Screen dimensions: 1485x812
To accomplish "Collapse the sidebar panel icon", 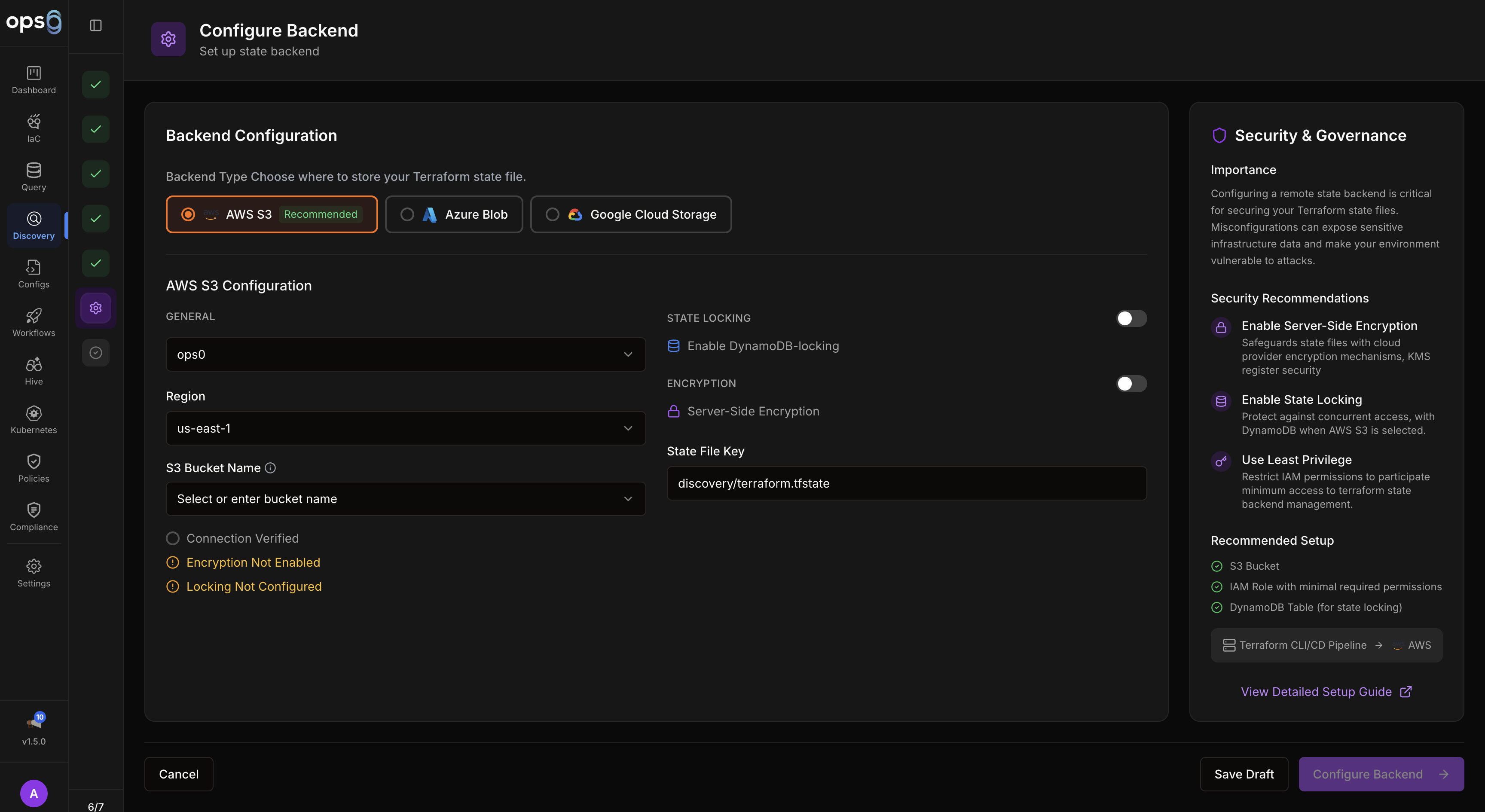I will click(x=96, y=25).
